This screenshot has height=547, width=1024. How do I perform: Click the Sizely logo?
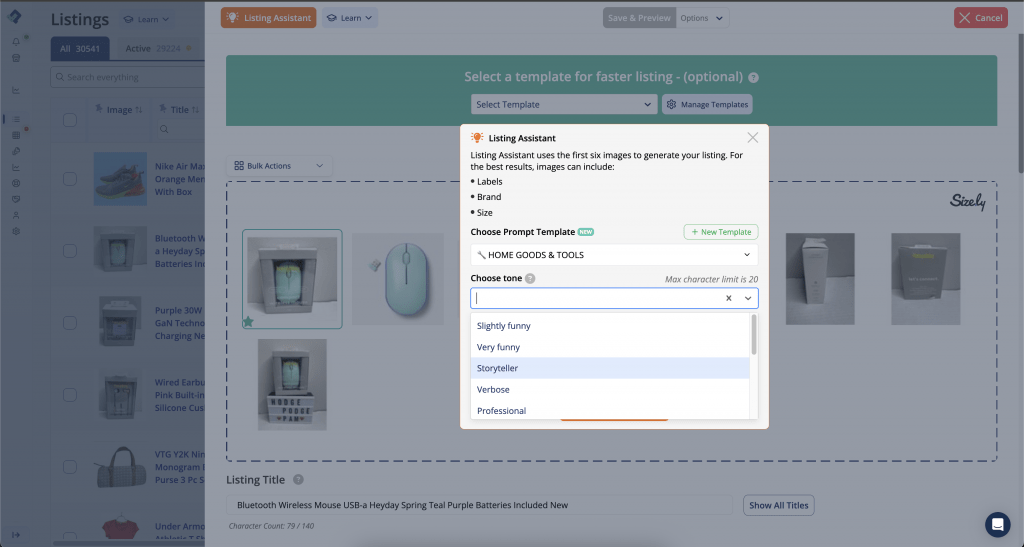tap(967, 203)
